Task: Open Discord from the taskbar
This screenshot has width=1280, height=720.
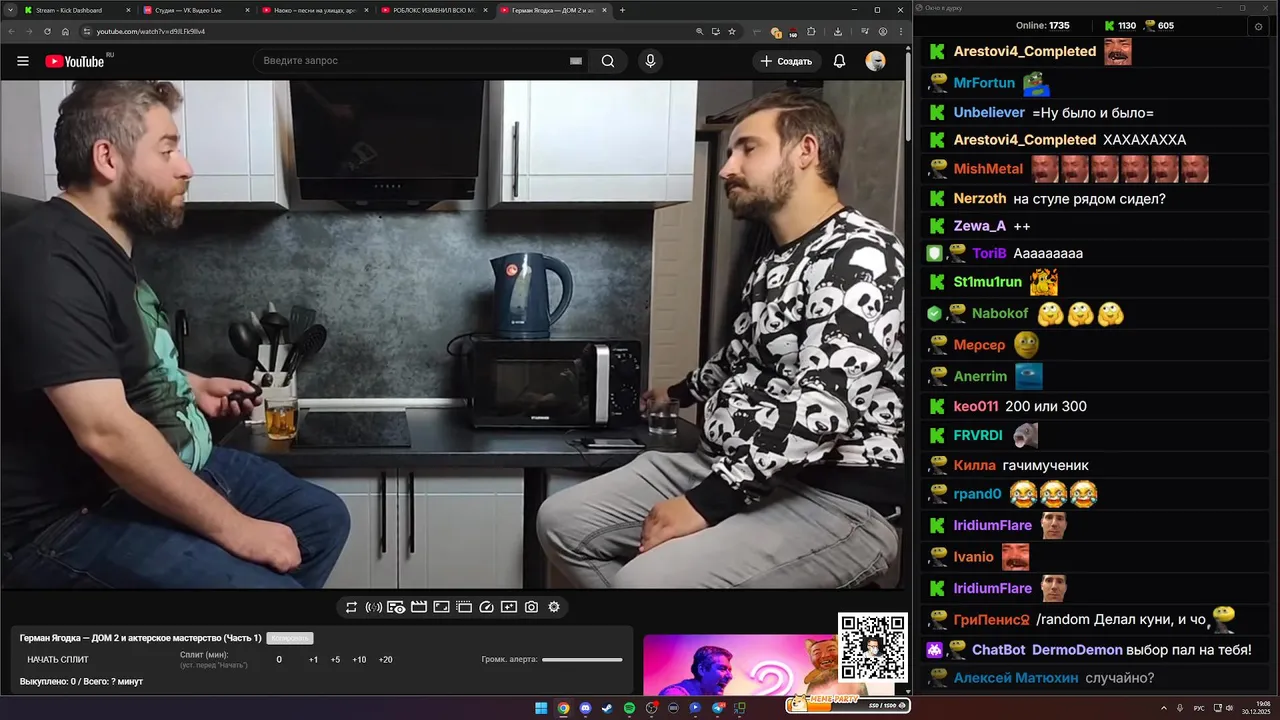Action: (x=585, y=708)
